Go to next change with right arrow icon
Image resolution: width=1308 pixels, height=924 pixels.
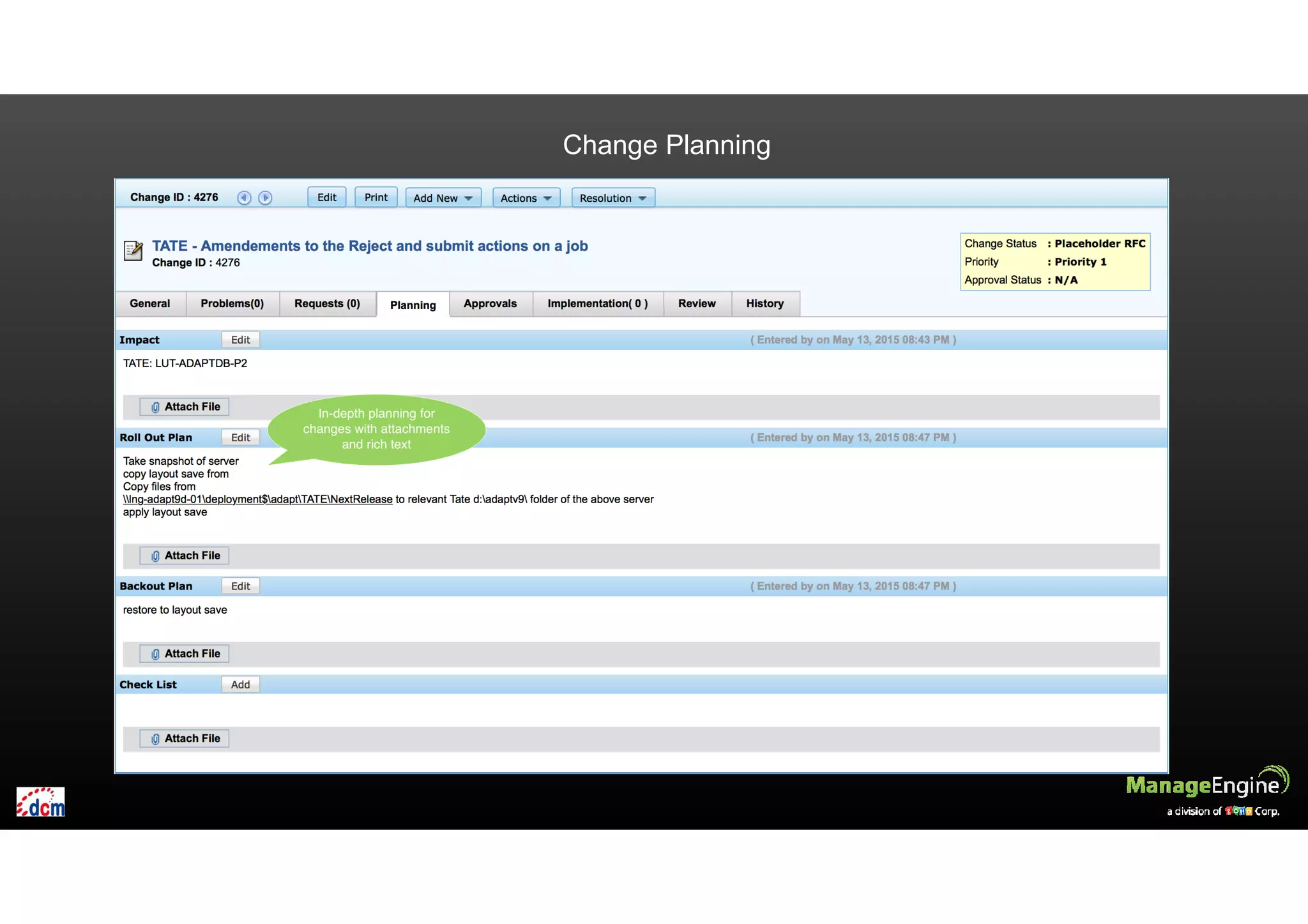click(x=265, y=198)
